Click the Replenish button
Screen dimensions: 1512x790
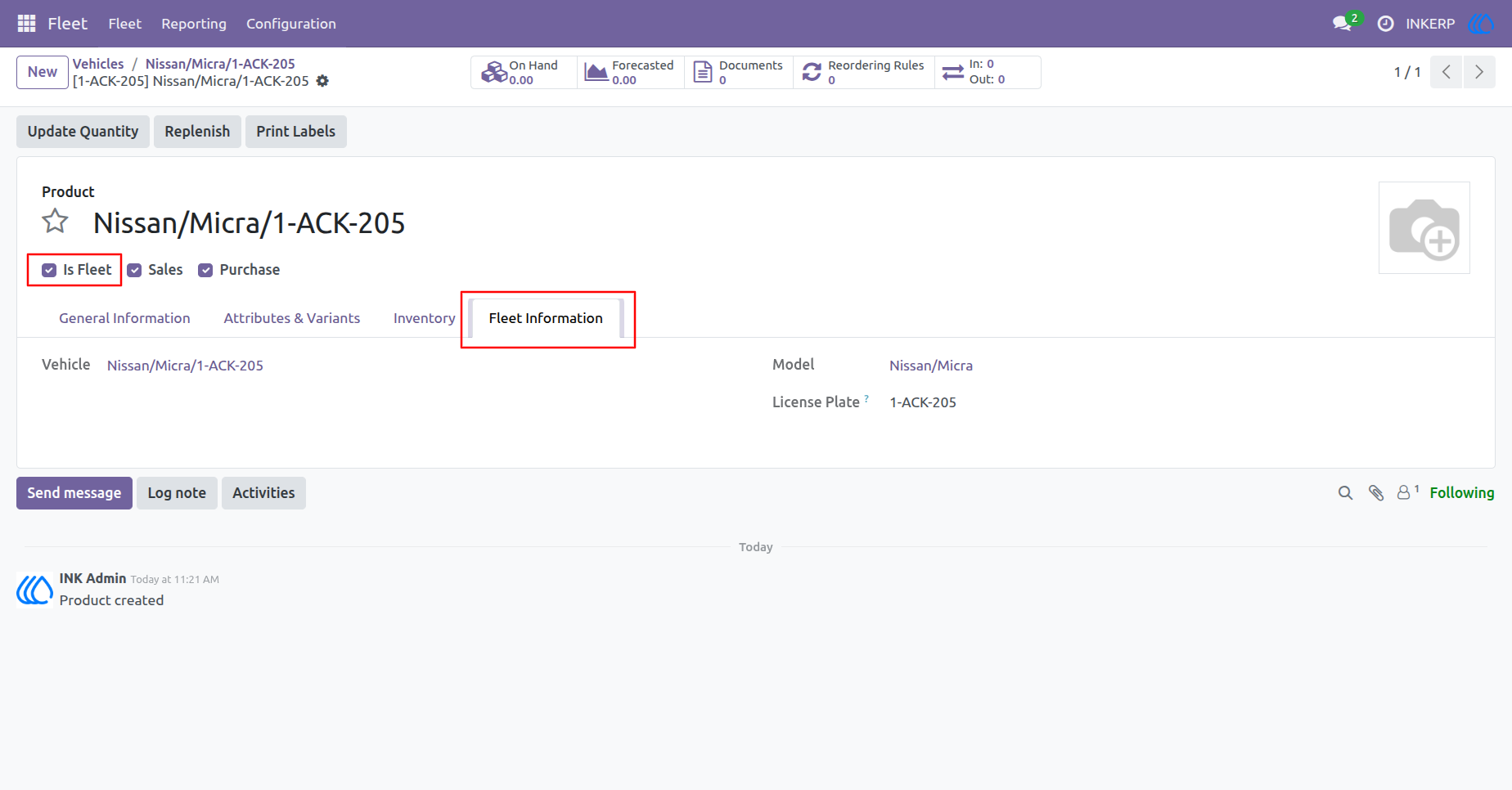click(x=197, y=132)
